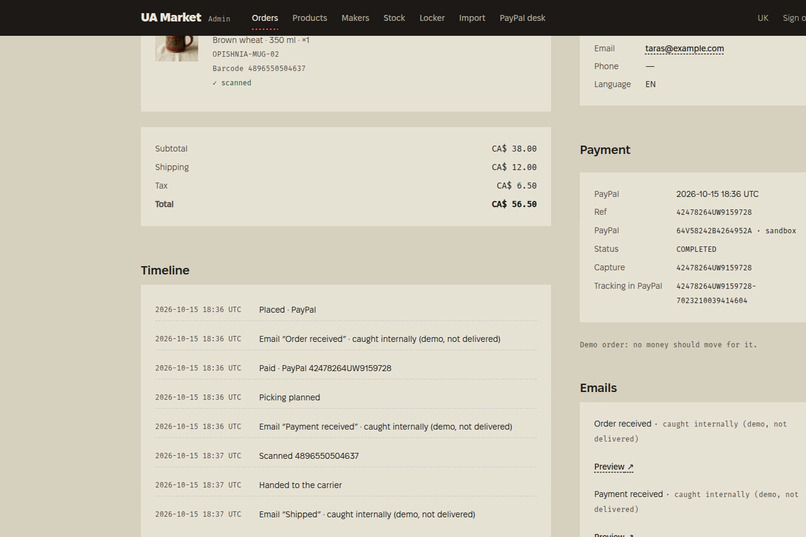
Task: Open the Makers section
Action: (355, 18)
